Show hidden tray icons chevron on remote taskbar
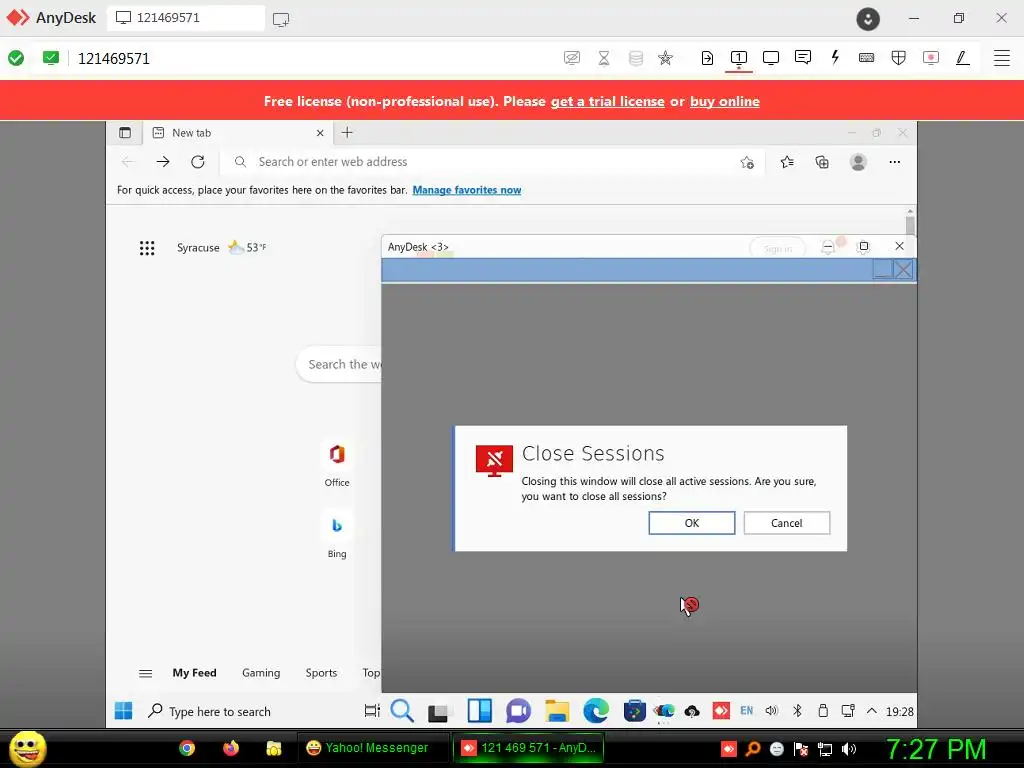The image size is (1024, 768). (871, 711)
